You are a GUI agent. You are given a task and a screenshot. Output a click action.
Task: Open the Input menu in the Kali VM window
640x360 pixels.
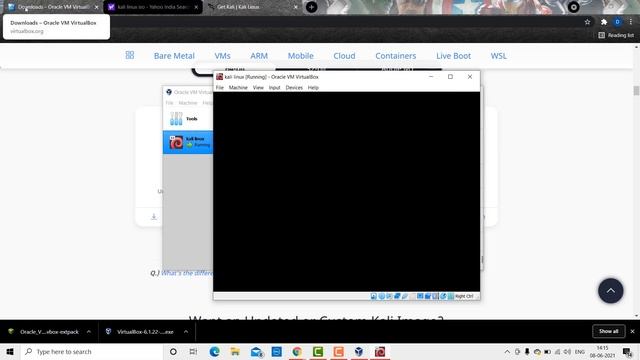click(274, 87)
